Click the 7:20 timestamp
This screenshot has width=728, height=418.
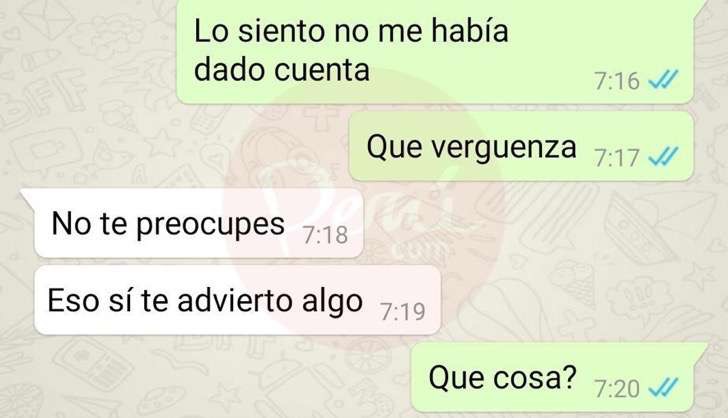[617, 389]
